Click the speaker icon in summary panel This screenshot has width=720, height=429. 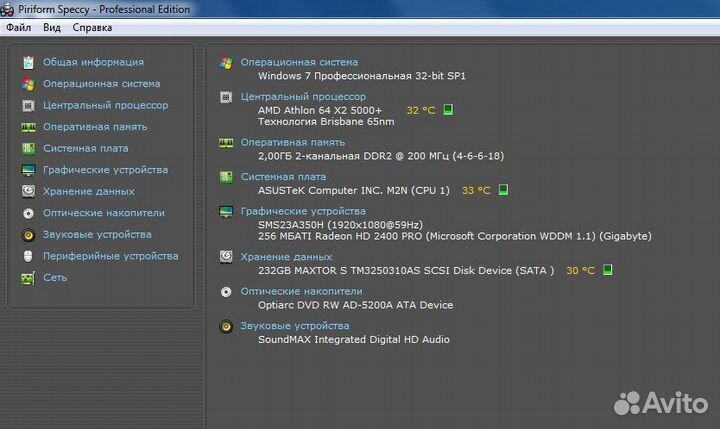(226, 326)
